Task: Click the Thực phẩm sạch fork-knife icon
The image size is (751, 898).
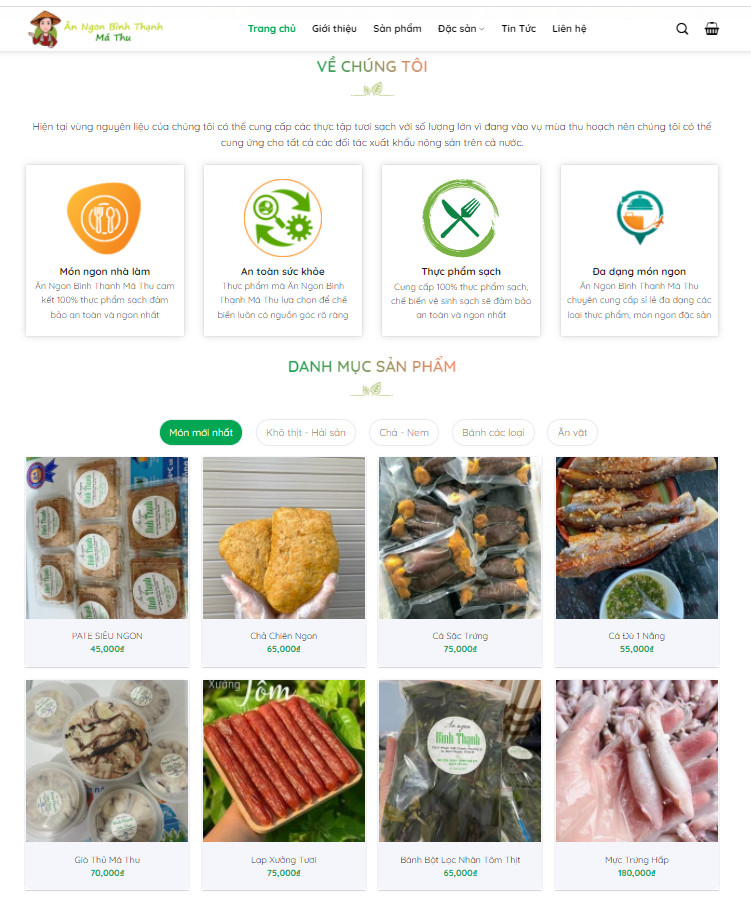Action: [x=461, y=218]
